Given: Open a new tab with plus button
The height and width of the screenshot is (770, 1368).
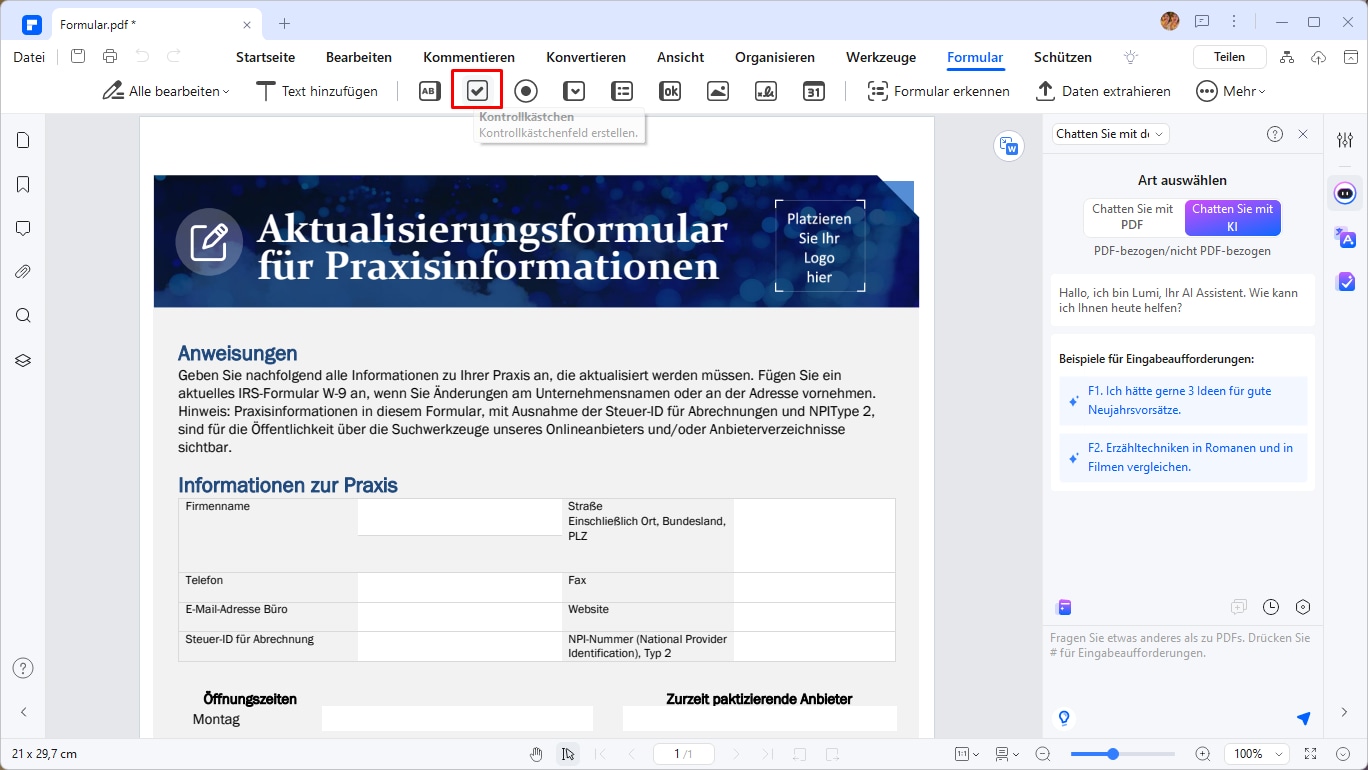Looking at the screenshot, I should pyautogui.click(x=284, y=22).
